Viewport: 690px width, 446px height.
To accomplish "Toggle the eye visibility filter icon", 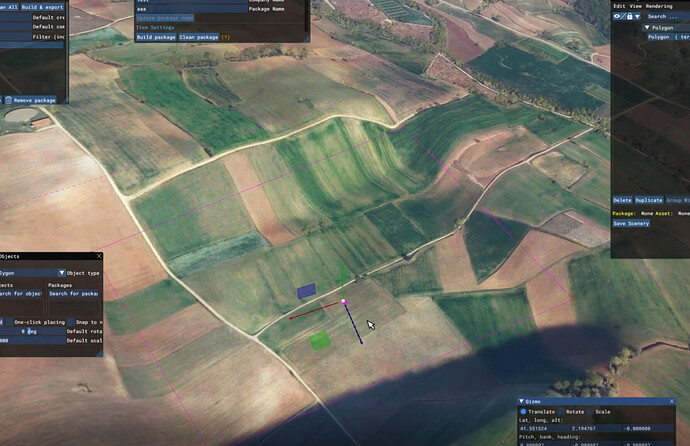I will tap(617, 16).
